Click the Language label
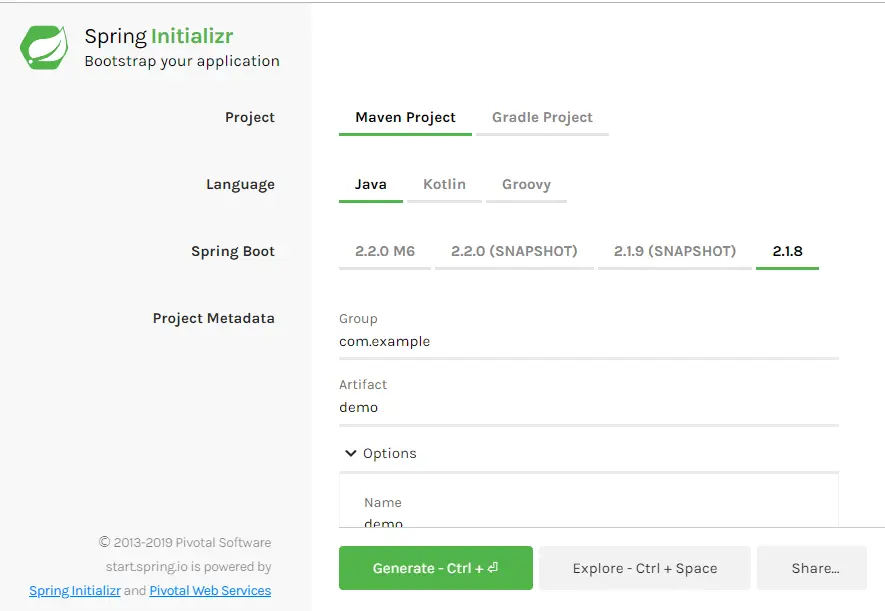The height and width of the screenshot is (611, 885). tap(240, 184)
